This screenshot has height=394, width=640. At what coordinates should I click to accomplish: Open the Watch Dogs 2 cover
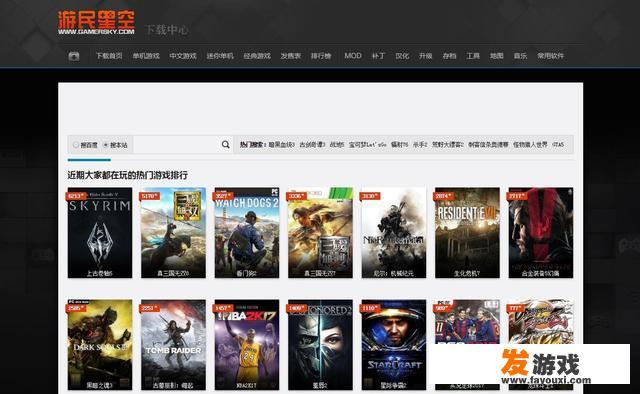tap(247, 233)
